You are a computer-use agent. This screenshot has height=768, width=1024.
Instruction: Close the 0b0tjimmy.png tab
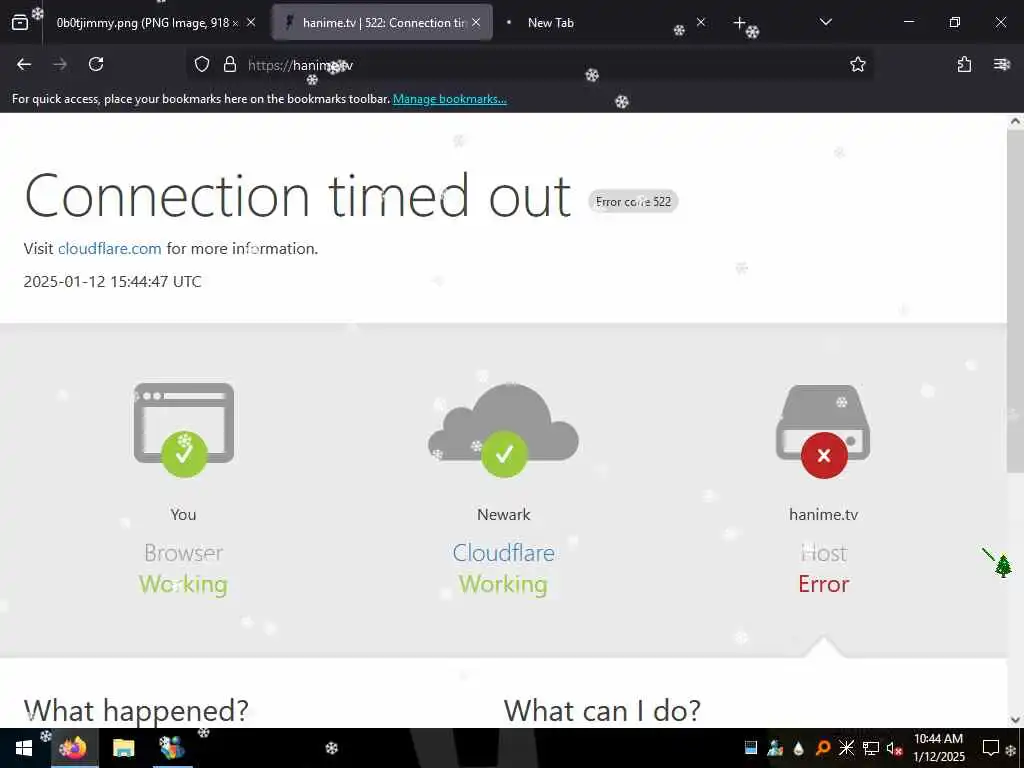pos(251,22)
